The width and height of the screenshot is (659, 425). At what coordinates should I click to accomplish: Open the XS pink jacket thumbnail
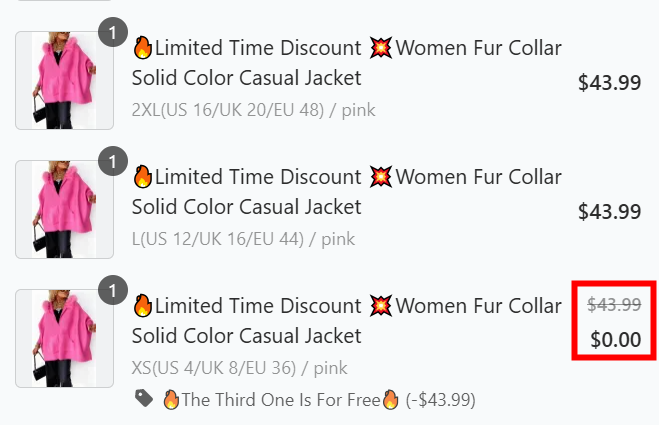57,338
